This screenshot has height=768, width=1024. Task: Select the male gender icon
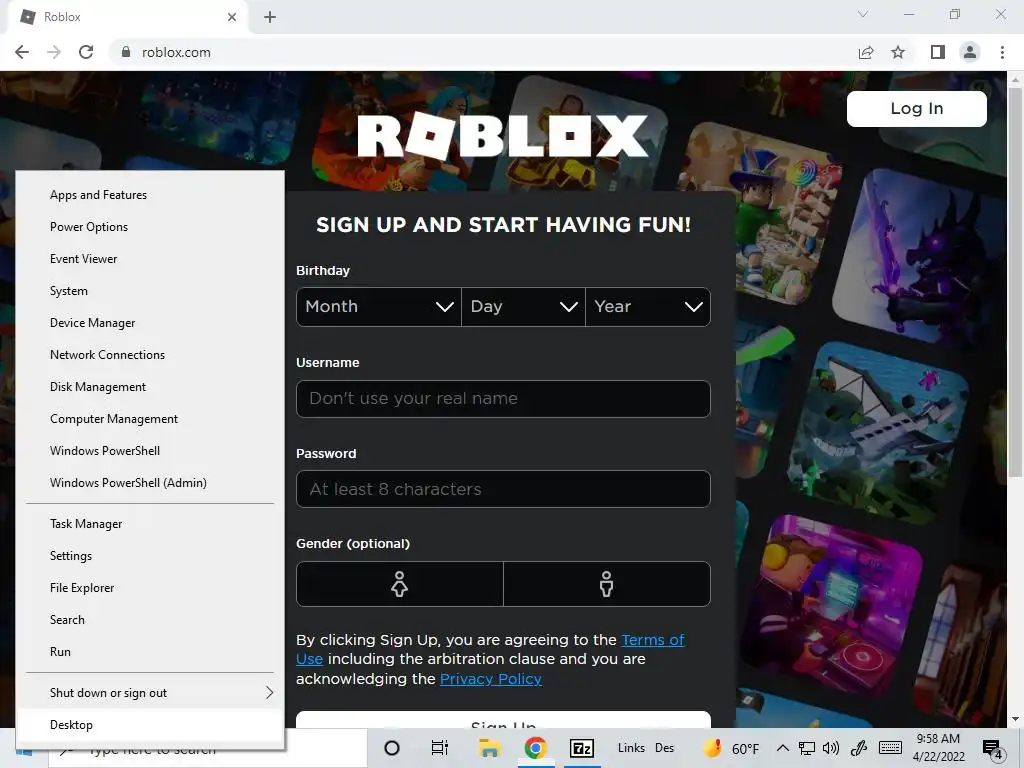[x=607, y=584]
